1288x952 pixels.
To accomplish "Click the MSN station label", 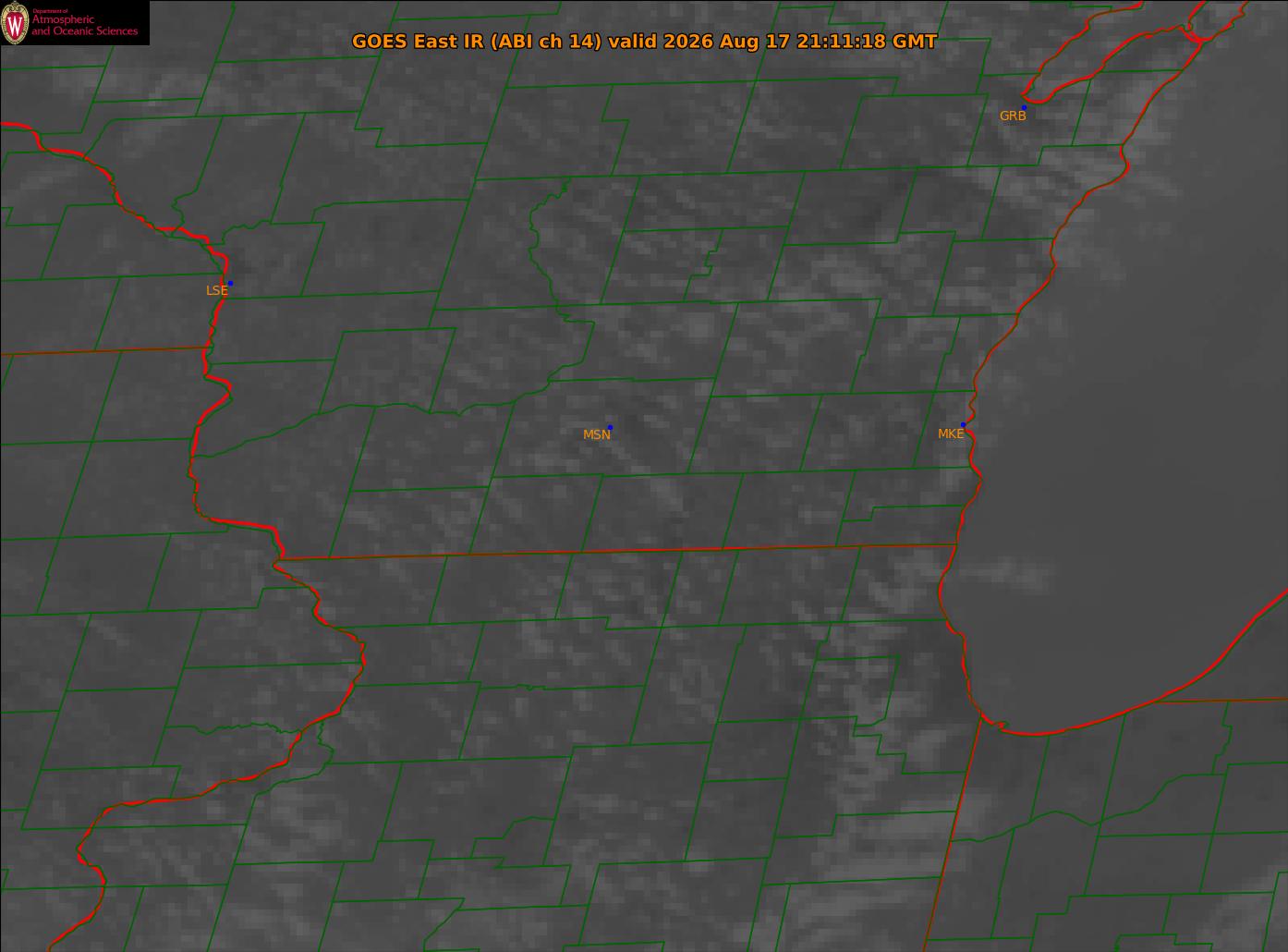I will (x=596, y=434).
